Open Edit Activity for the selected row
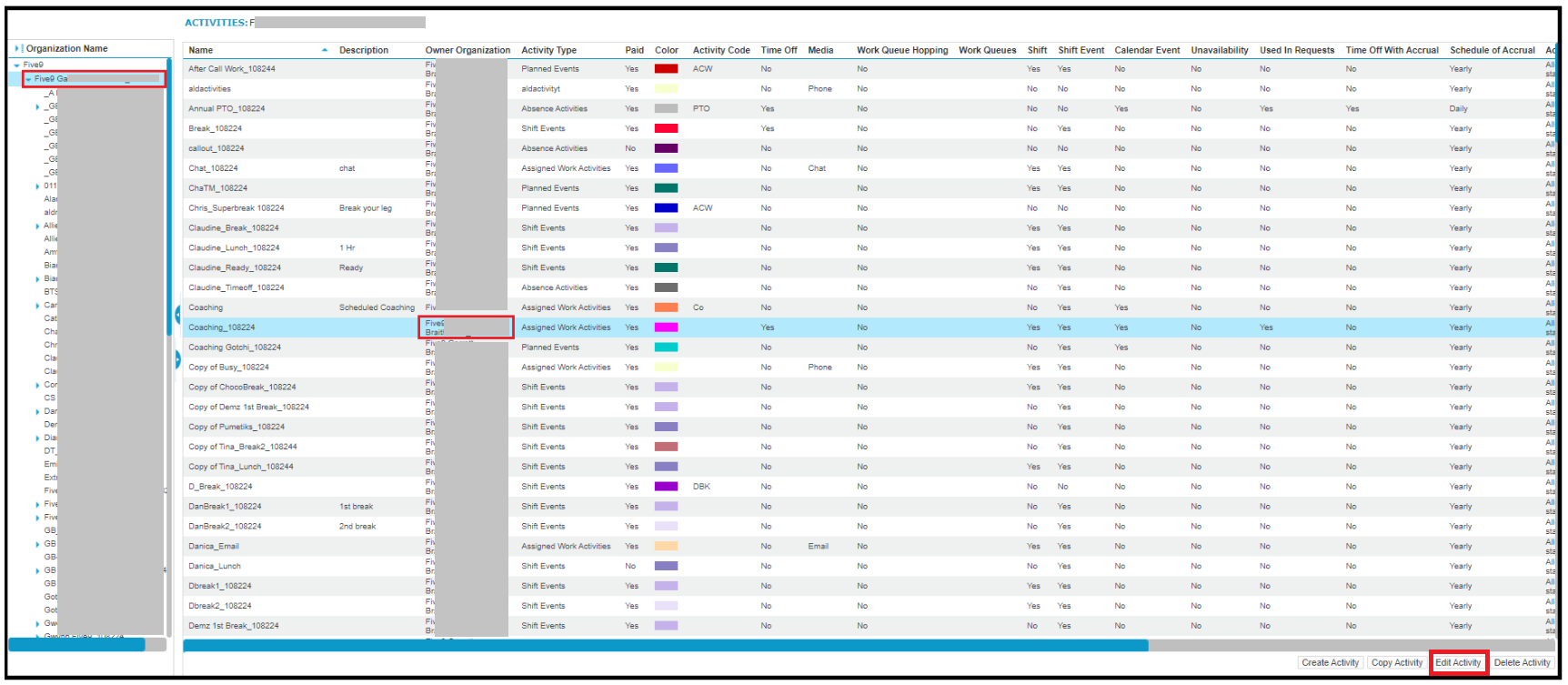1568x685 pixels. click(1458, 662)
